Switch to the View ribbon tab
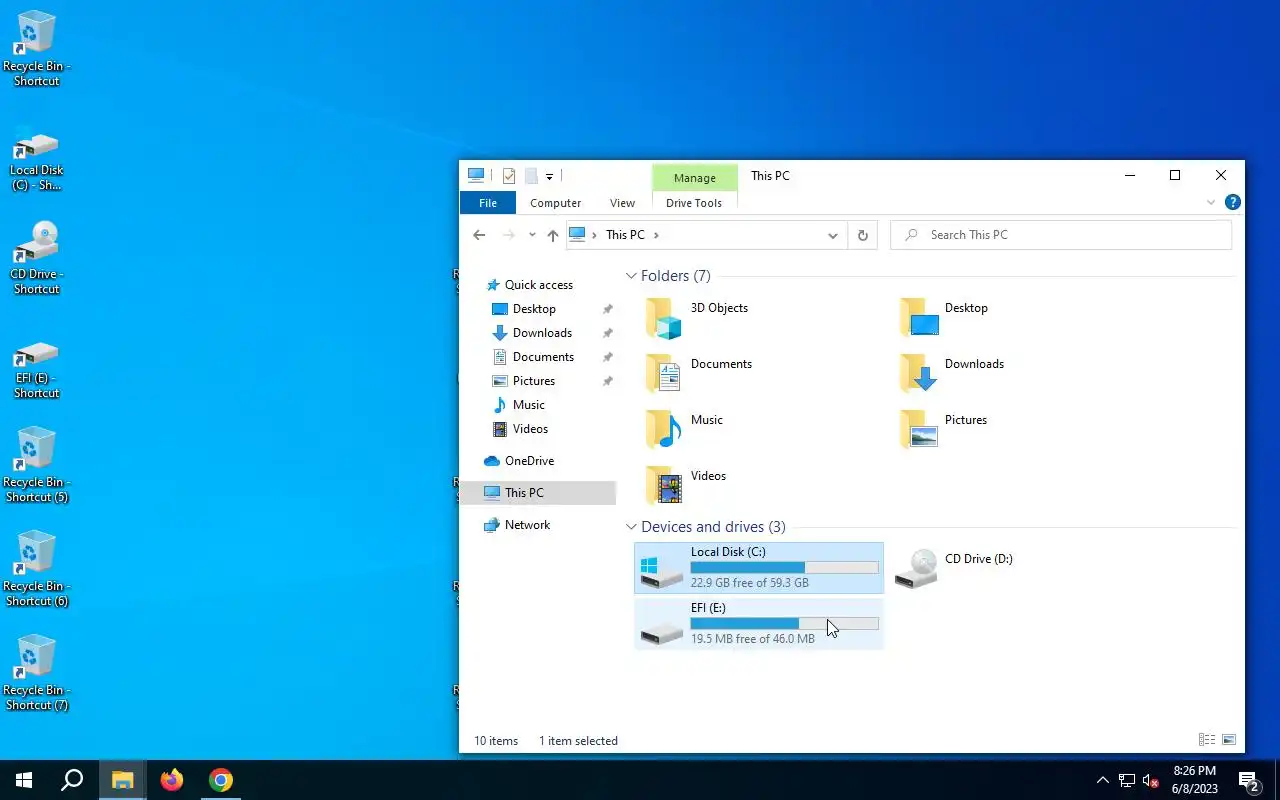 coord(622,203)
